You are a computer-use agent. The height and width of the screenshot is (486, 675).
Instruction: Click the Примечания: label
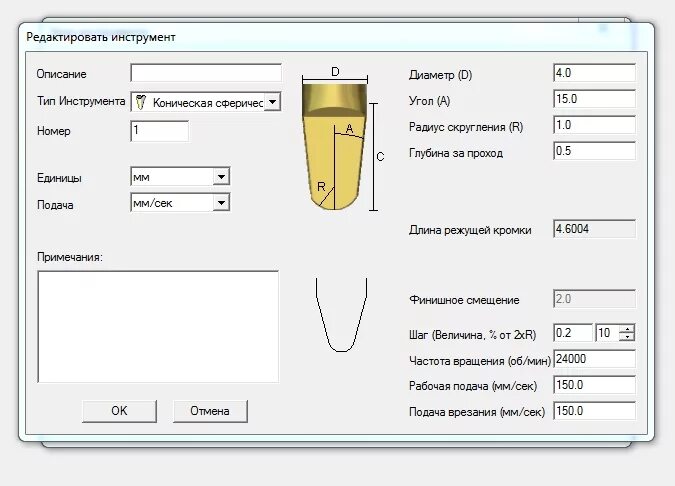70,257
